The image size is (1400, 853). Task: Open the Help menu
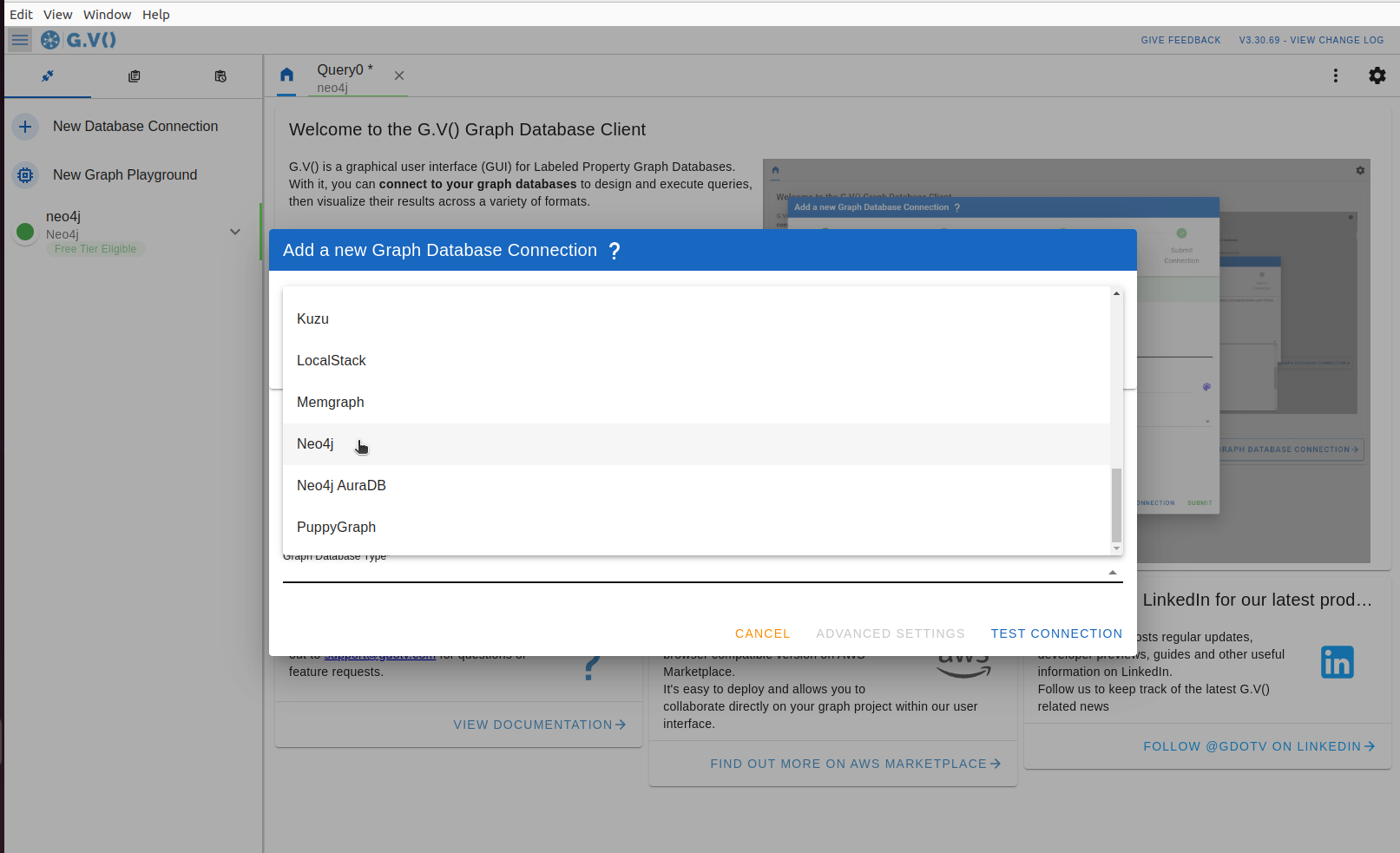tap(156, 15)
